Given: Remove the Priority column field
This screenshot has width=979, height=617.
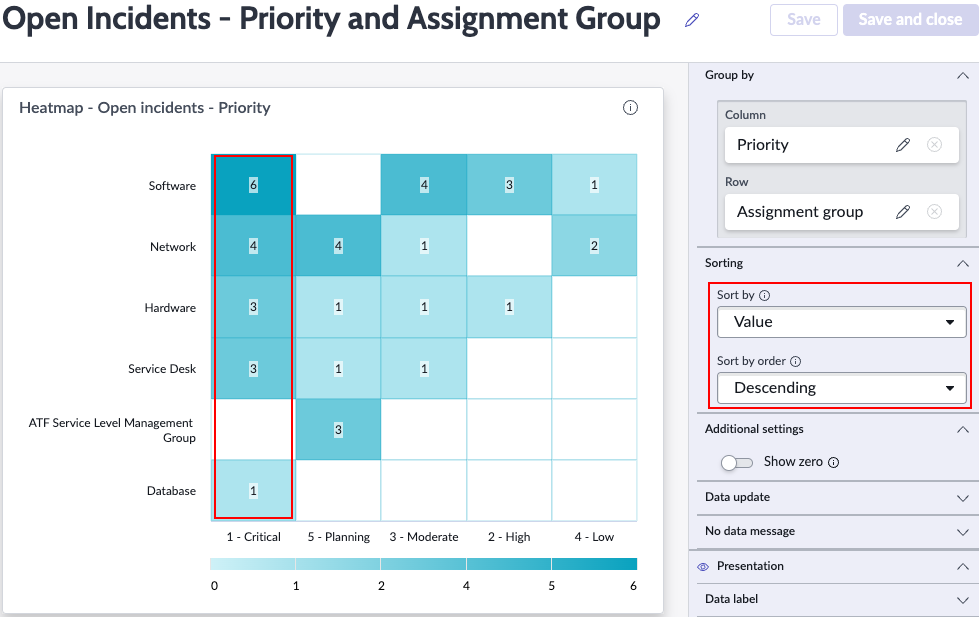Looking at the screenshot, I should pos(934,145).
